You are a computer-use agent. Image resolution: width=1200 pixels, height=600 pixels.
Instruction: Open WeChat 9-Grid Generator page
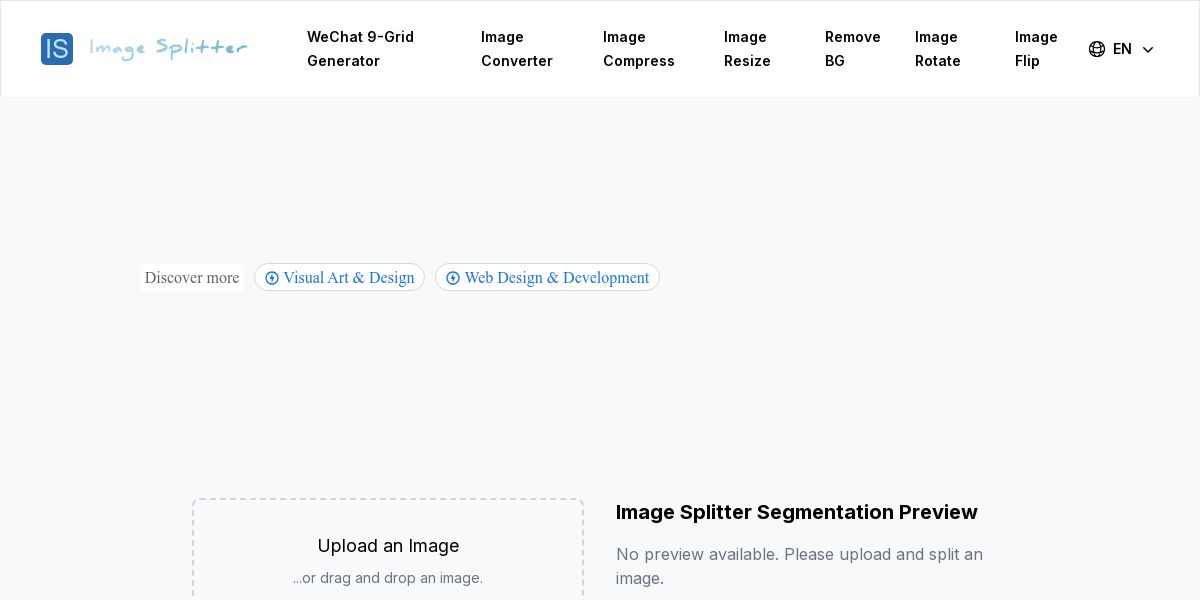(360, 49)
